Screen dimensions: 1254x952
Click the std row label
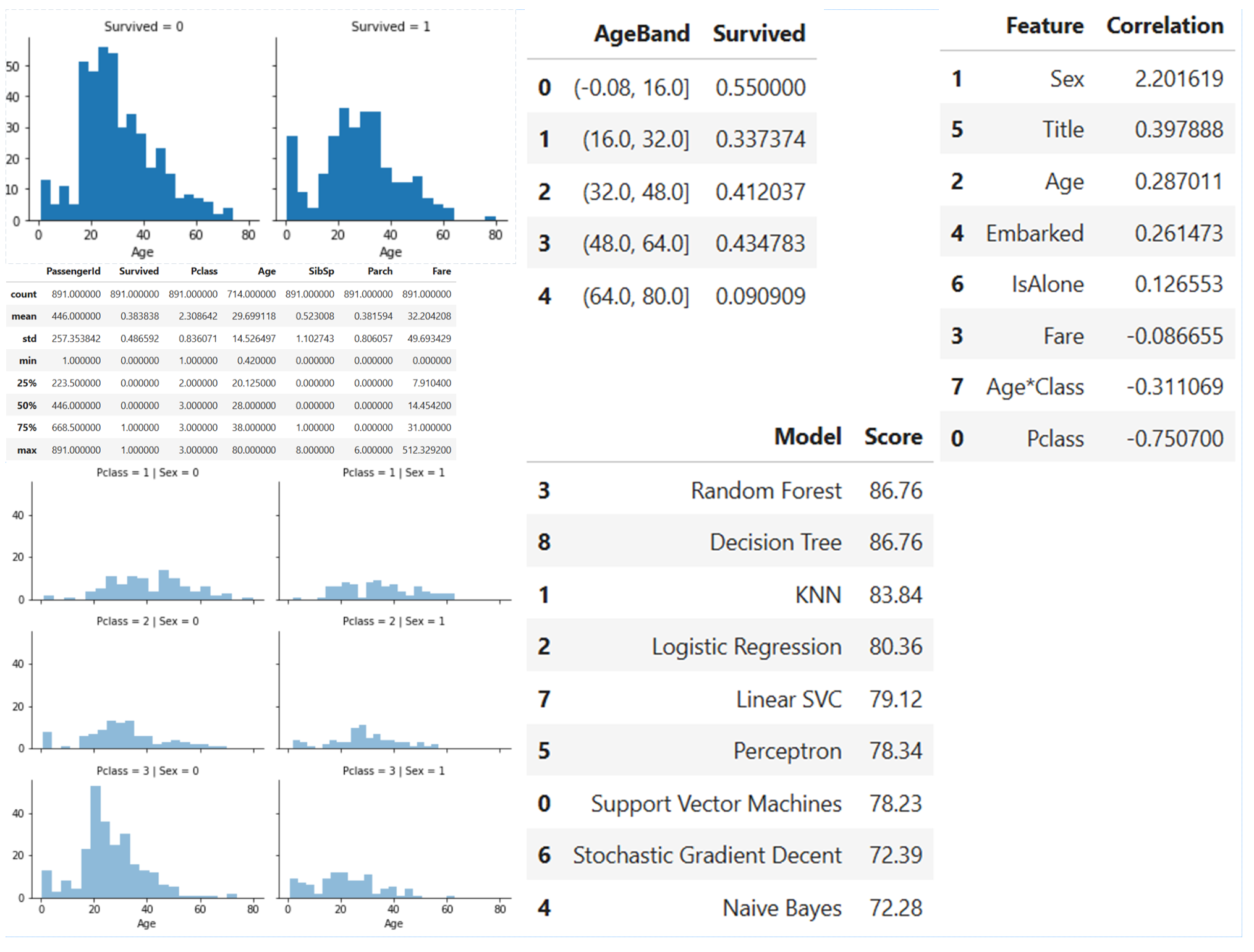tap(29, 339)
